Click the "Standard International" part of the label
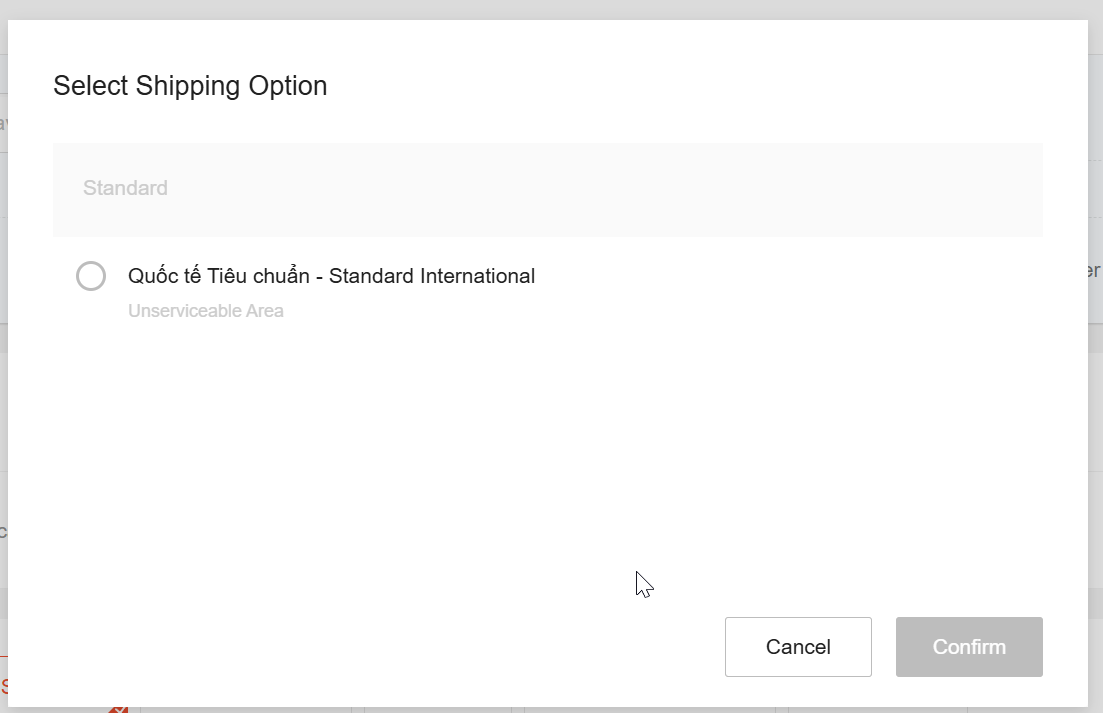 click(x=432, y=276)
